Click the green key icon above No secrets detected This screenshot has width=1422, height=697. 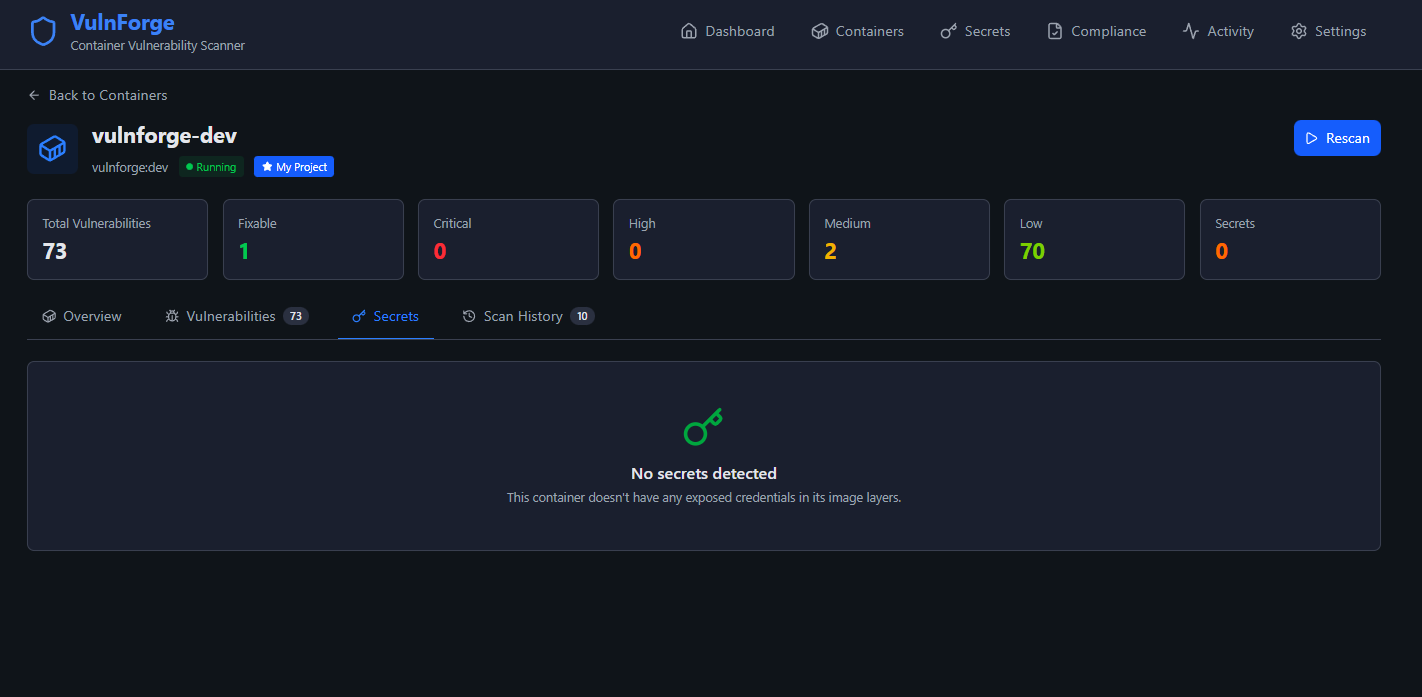[x=703, y=427]
